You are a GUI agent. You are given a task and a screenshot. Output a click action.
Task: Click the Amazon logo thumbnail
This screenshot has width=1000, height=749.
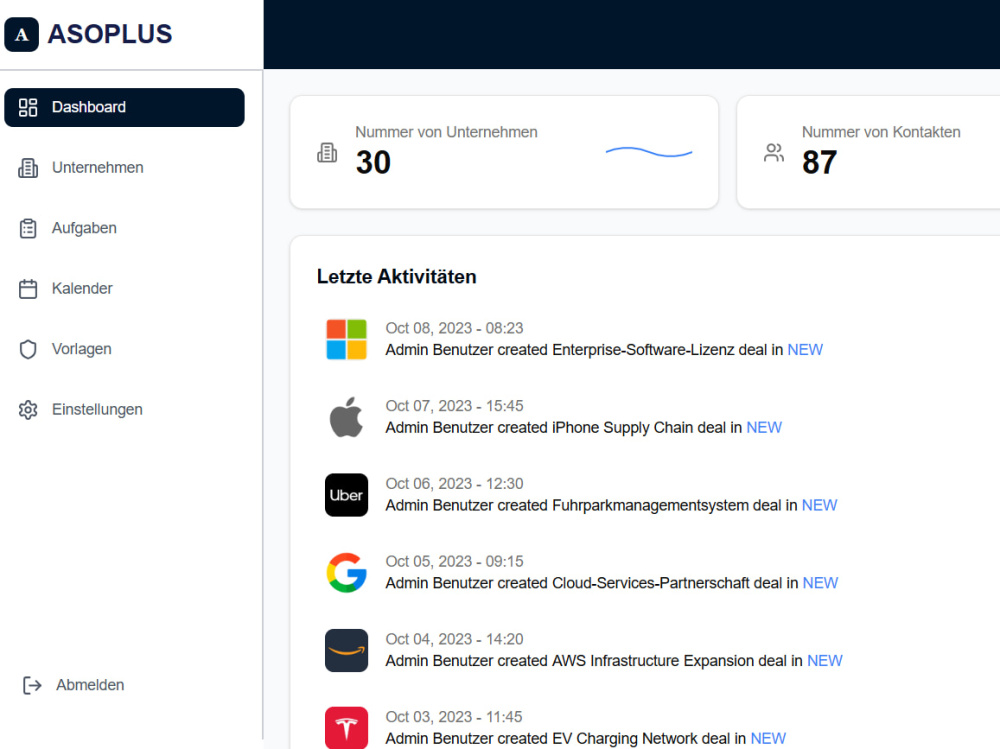[346, 651]
